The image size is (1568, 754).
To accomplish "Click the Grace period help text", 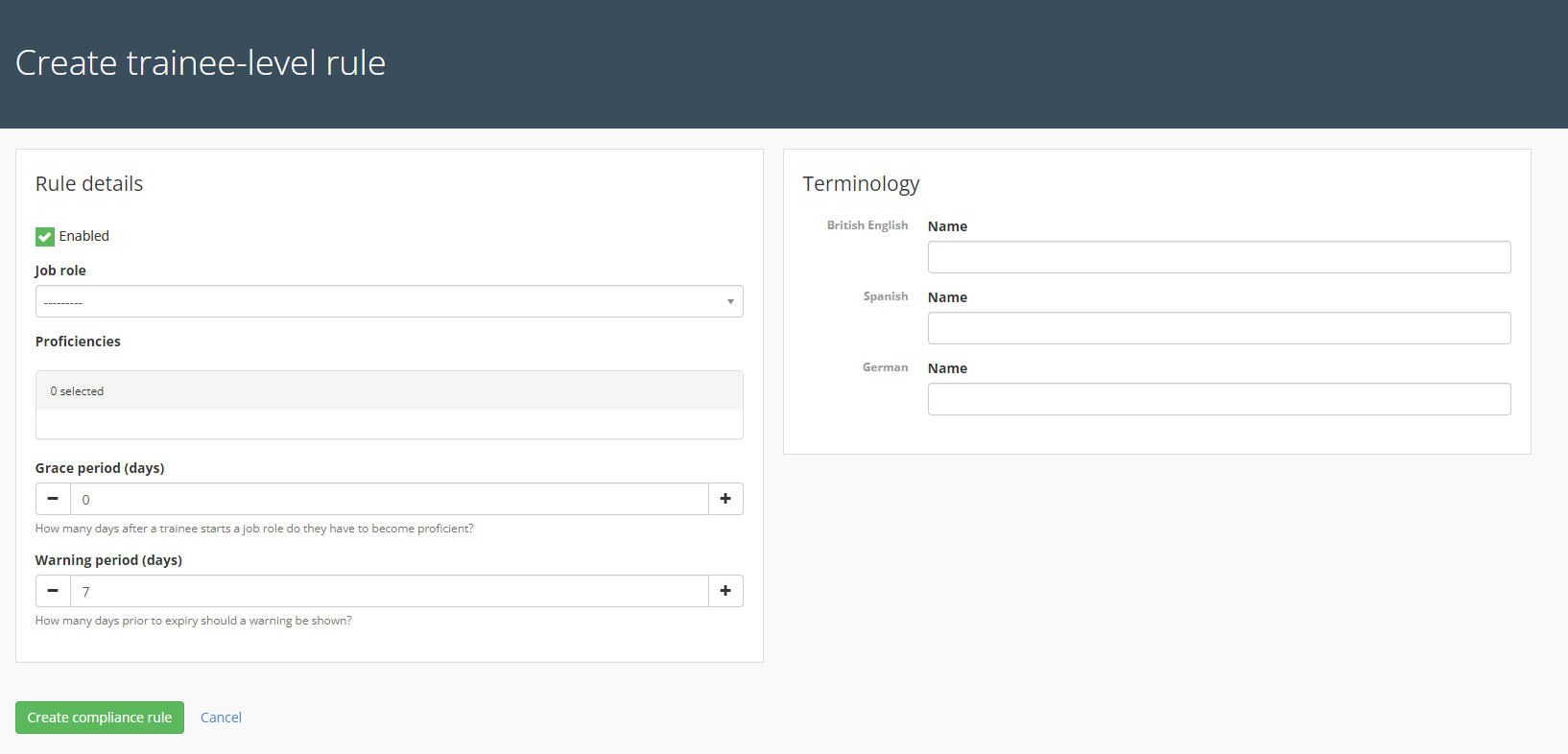I will 254,529.
